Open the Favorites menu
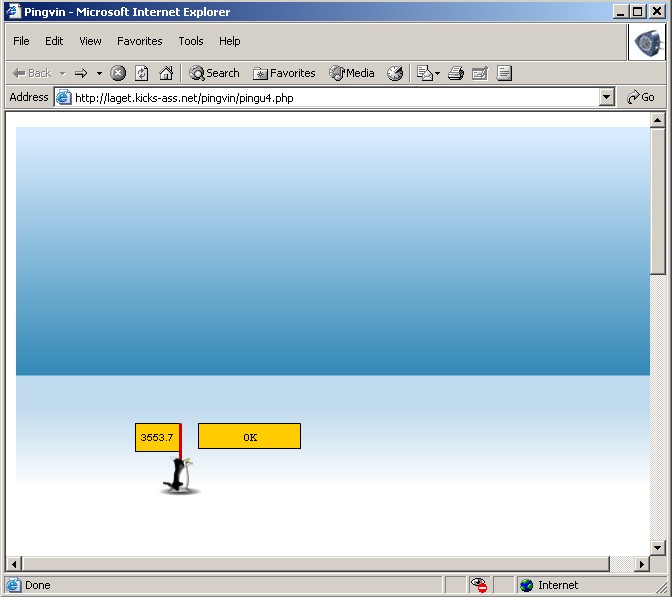Screen dimensions: 672x597 [x=139, y=41]
